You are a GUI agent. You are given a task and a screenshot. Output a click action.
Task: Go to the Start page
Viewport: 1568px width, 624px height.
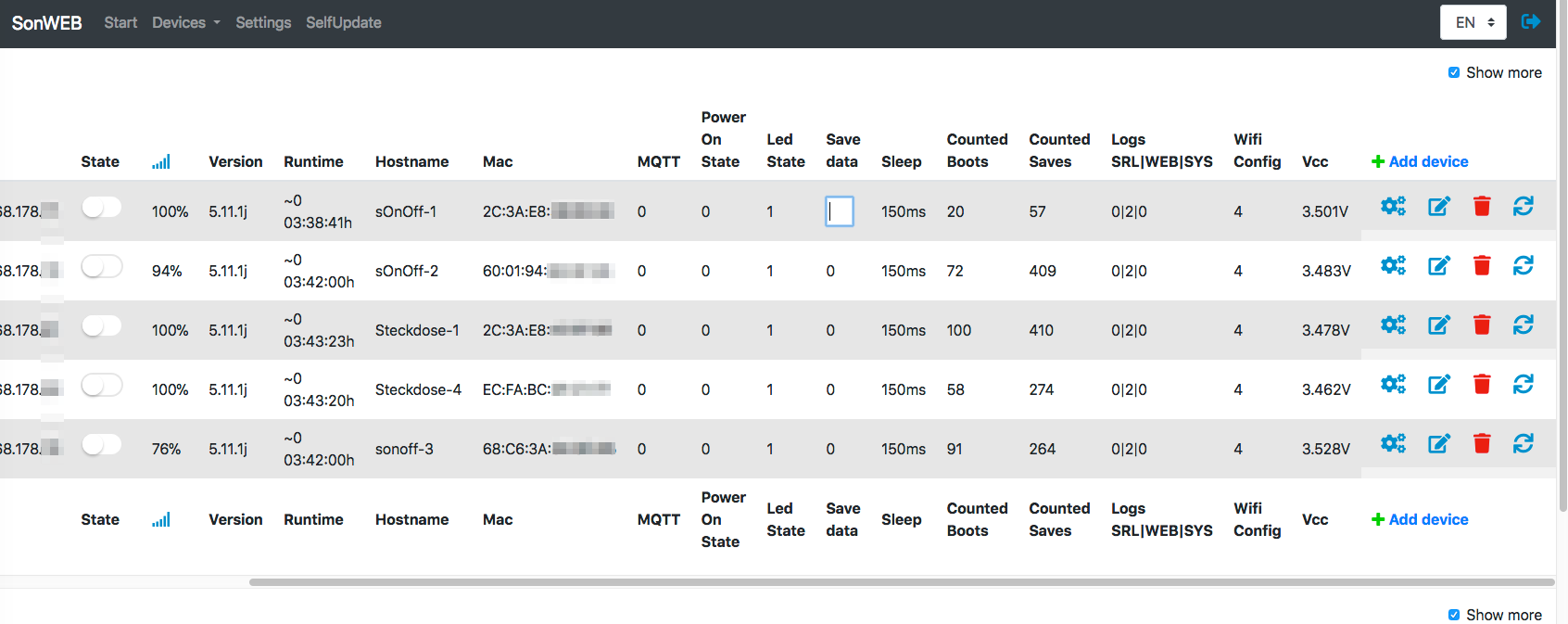(x=120, y=22)
